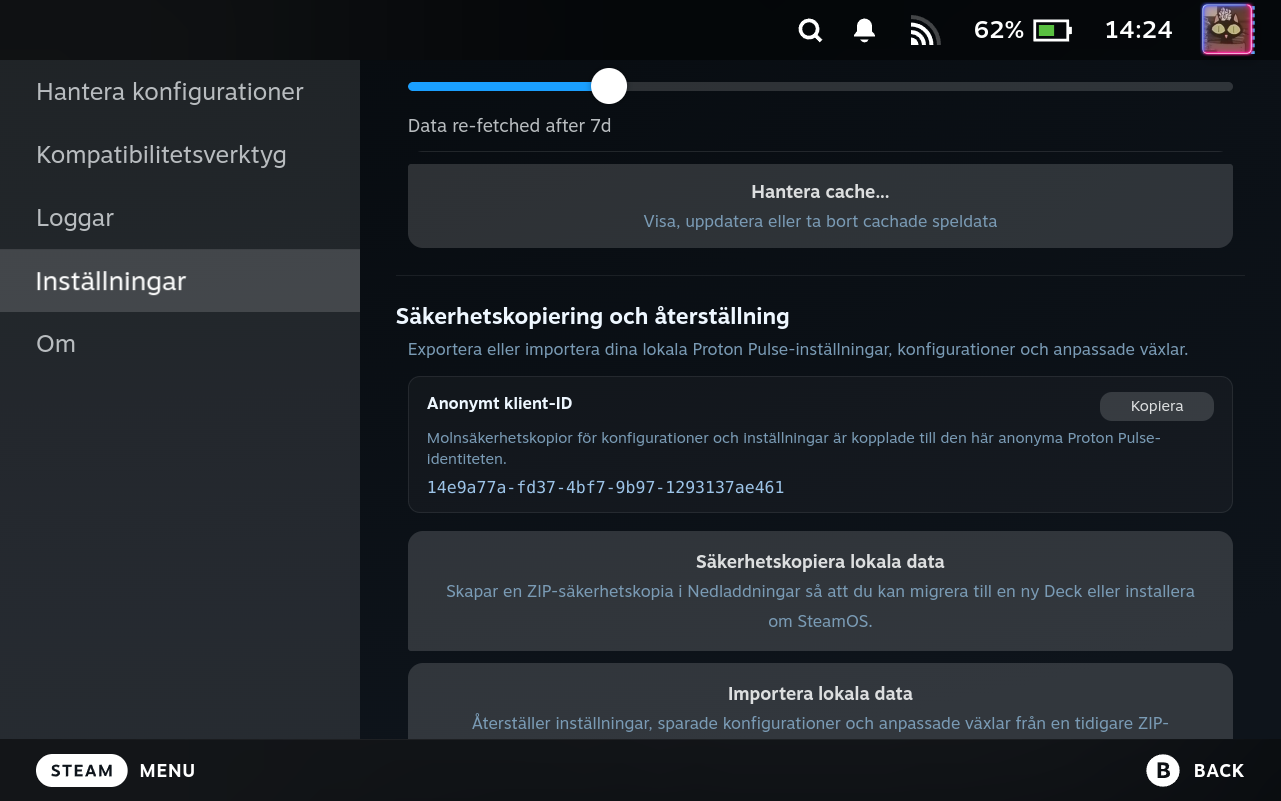The image size is (1281, 801).
Task: Click the B BACK button icon
Action: pyautogui.click(x=1163, y=770)
